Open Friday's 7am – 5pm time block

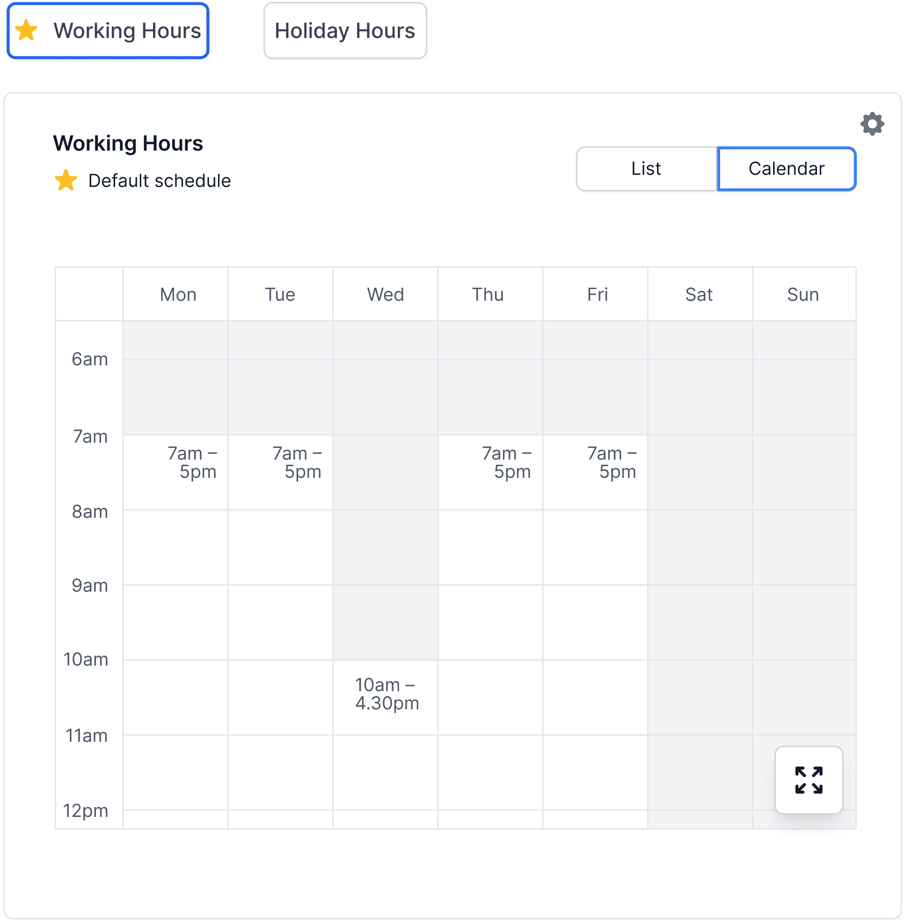[x=611, y=463]
